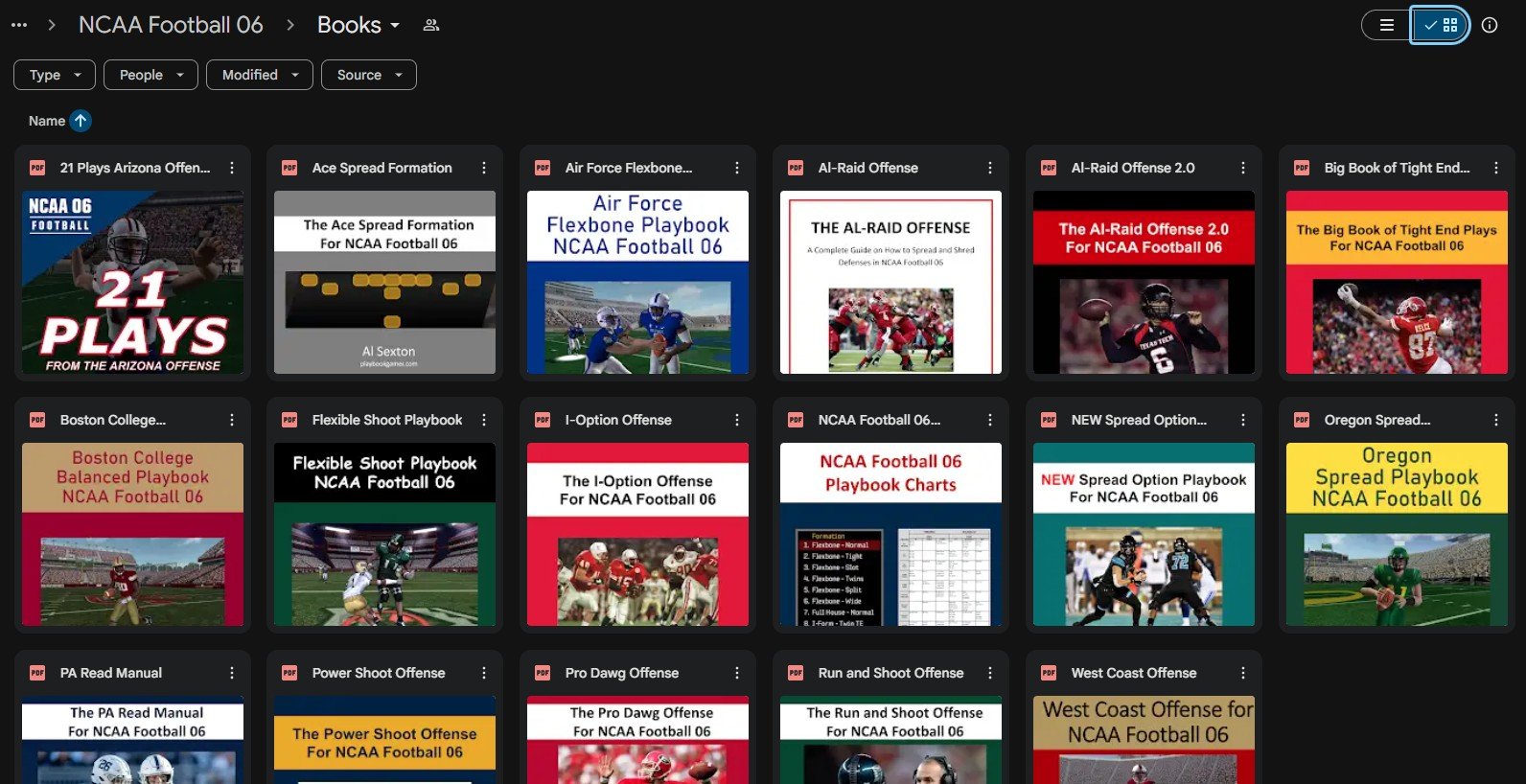Open the 21 Plays Arizona Offense thumbnail
This screenshot has height=784, width=1526.
pyautogui.click(x=132, y=282)
